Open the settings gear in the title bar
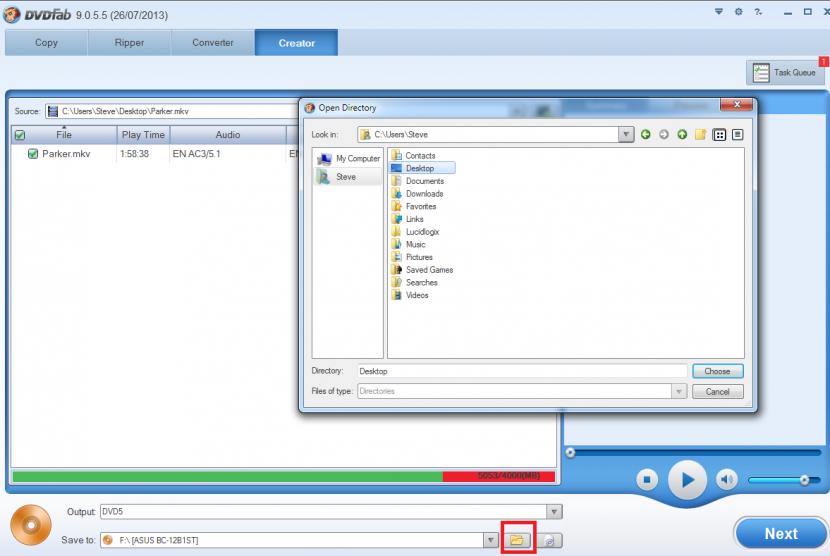Image resolution: width=830 pixels, height=556 pixels. pos(738,12)
